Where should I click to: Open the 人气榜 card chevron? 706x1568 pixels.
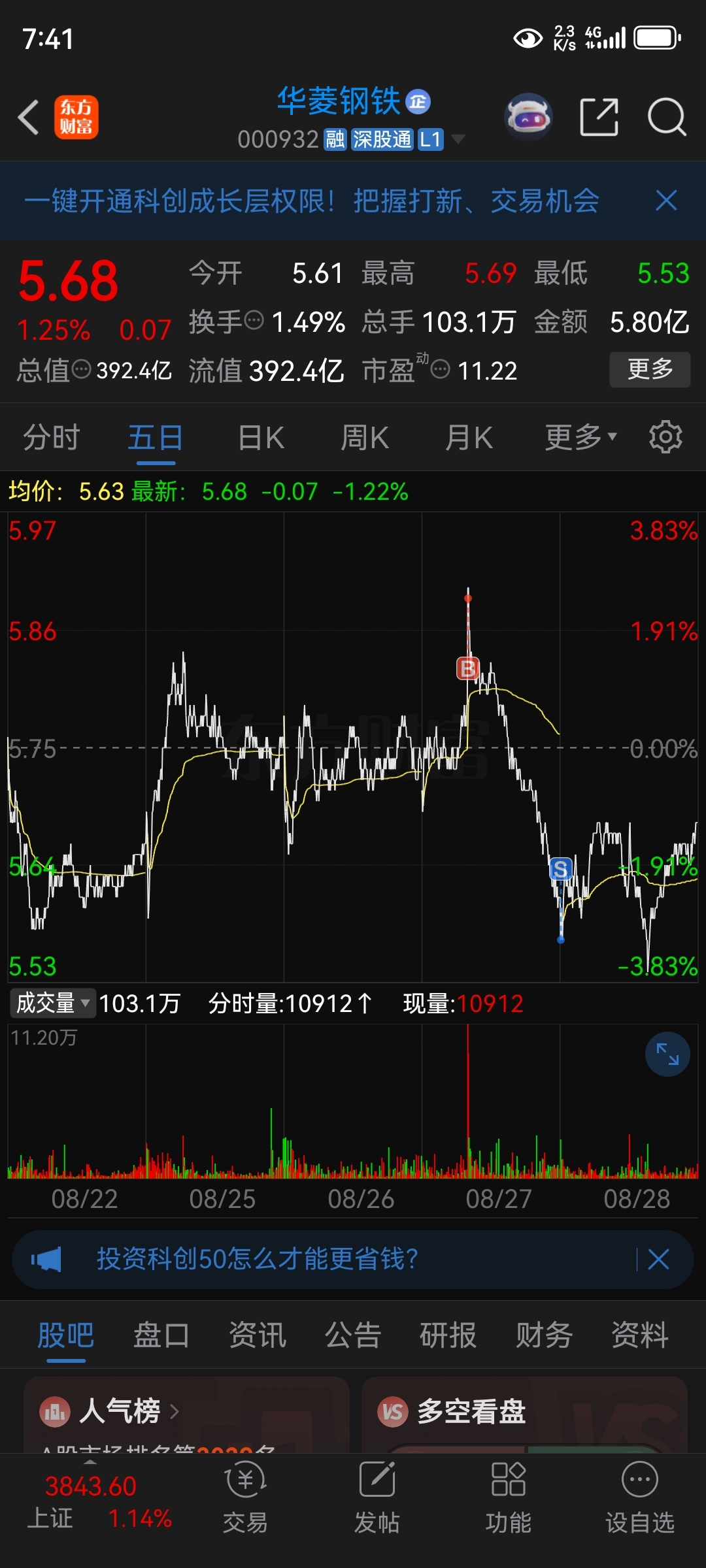(x=175, y=1412)
